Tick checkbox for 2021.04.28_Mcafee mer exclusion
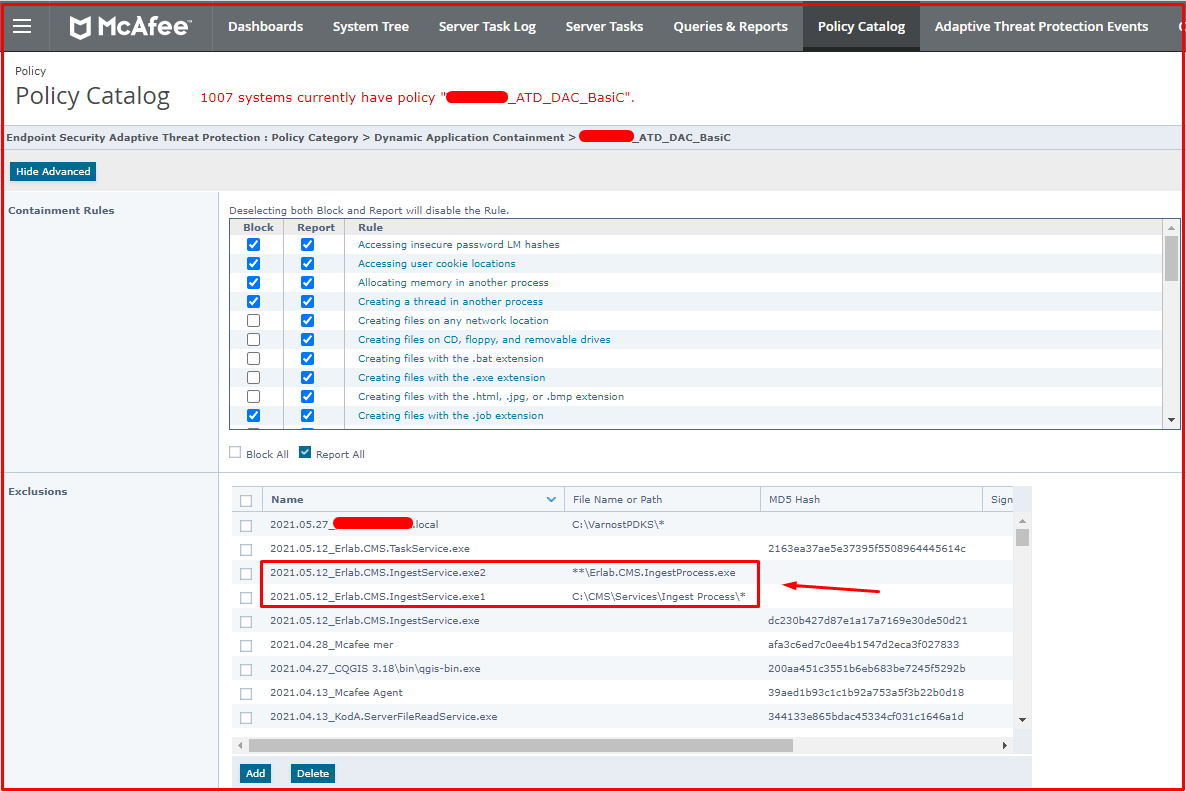 tap(246, 645)
